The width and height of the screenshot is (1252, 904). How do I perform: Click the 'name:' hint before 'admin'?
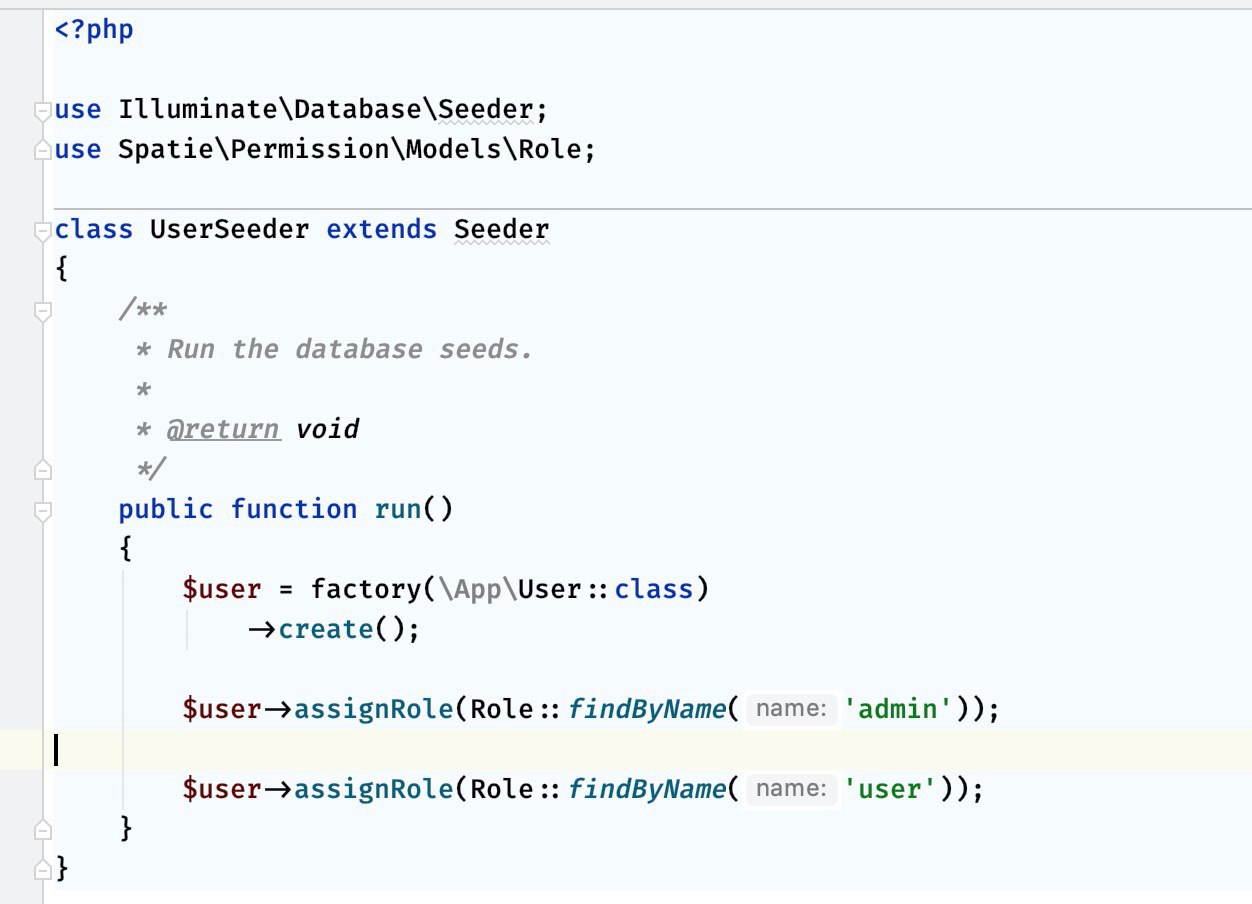click(x=791, y=709)
